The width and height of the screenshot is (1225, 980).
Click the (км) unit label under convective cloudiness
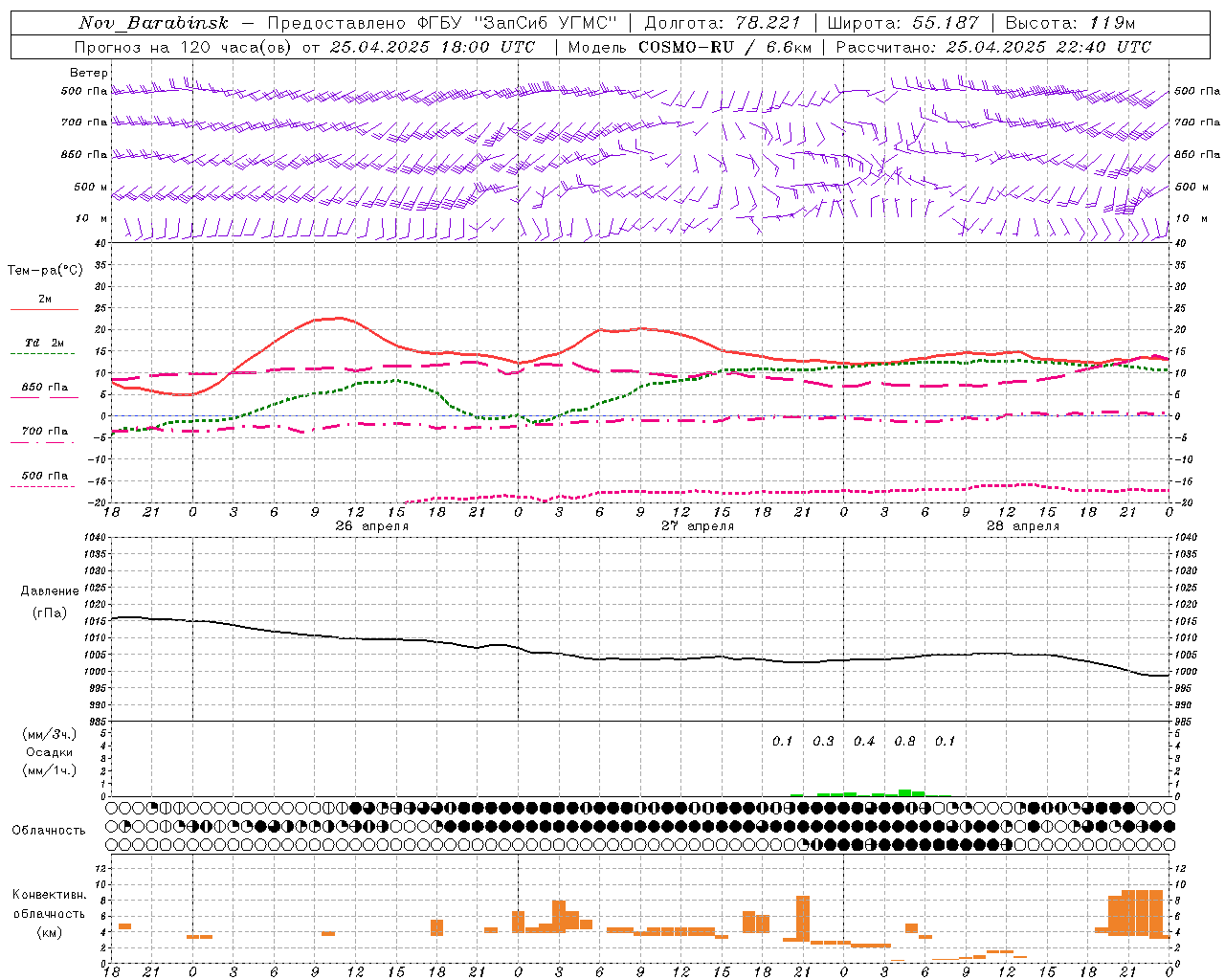(49, 932)
